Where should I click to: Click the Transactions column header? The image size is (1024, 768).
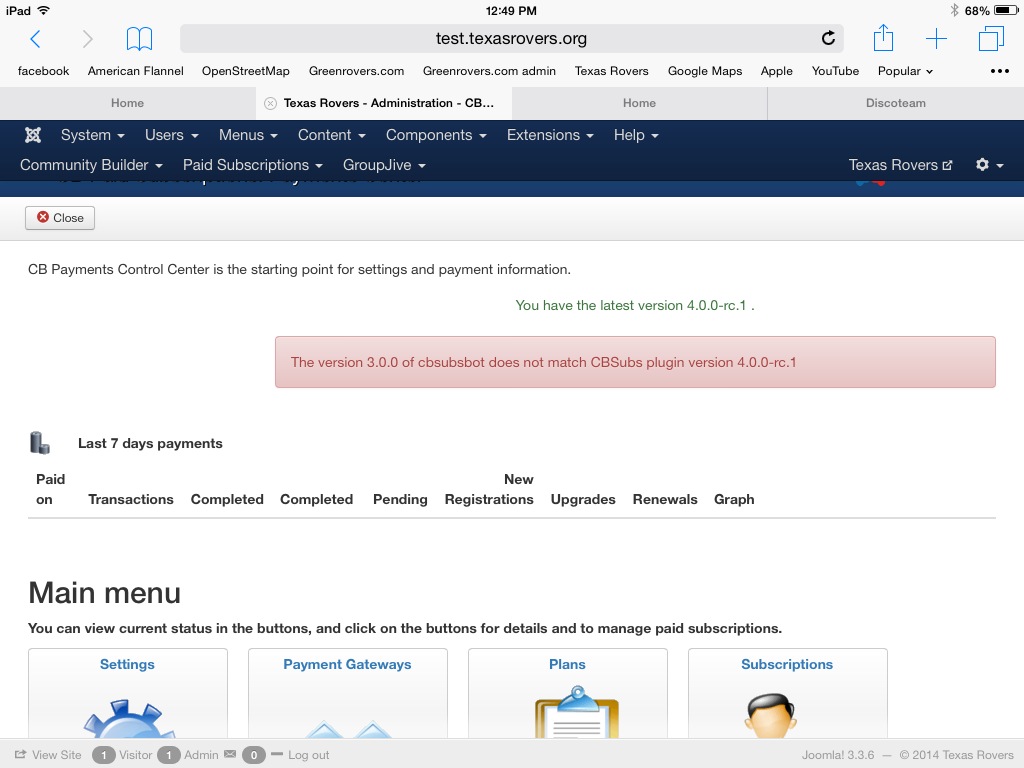point(131,500)
